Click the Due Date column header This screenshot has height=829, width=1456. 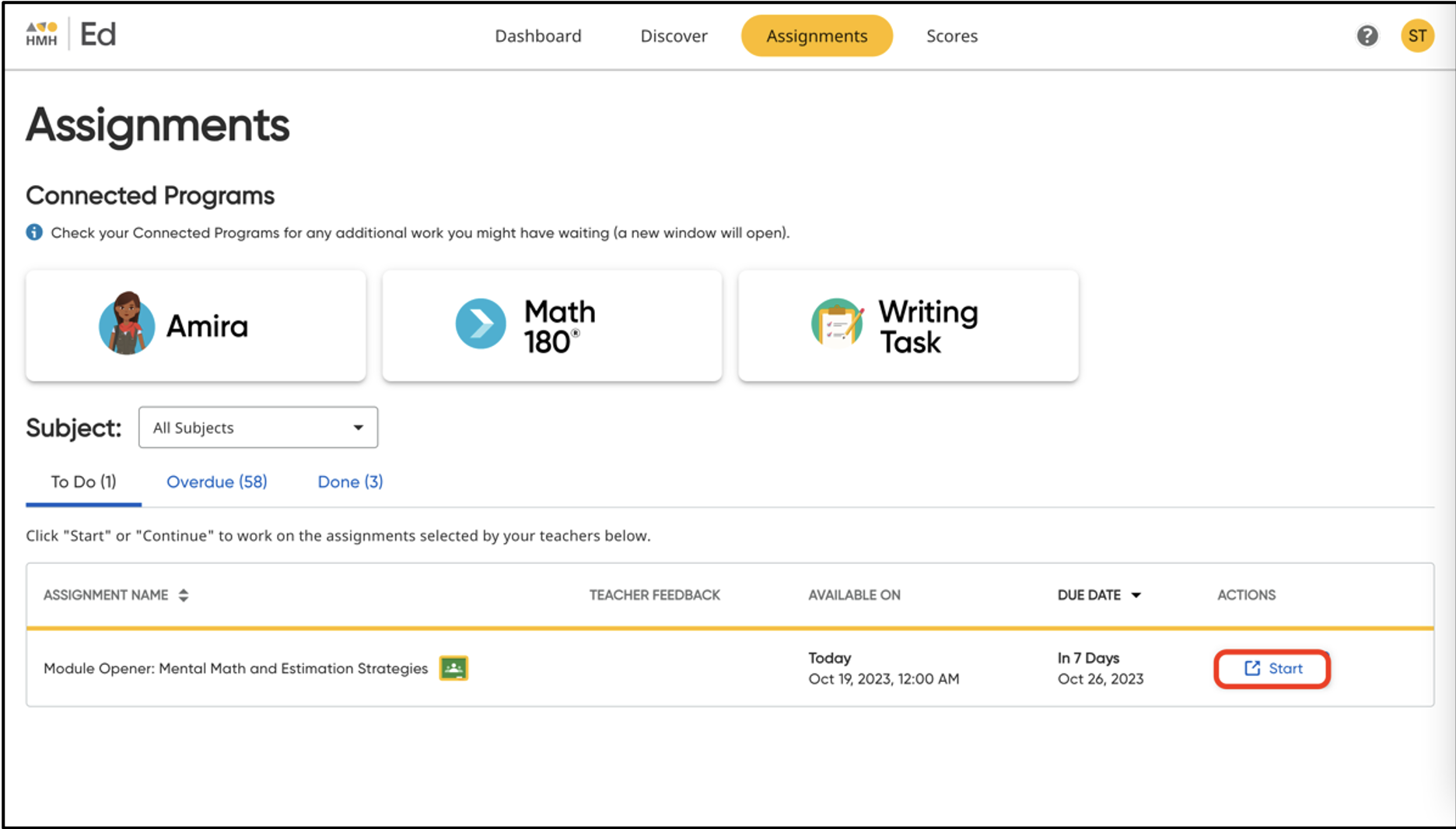tap(1089, 595)
